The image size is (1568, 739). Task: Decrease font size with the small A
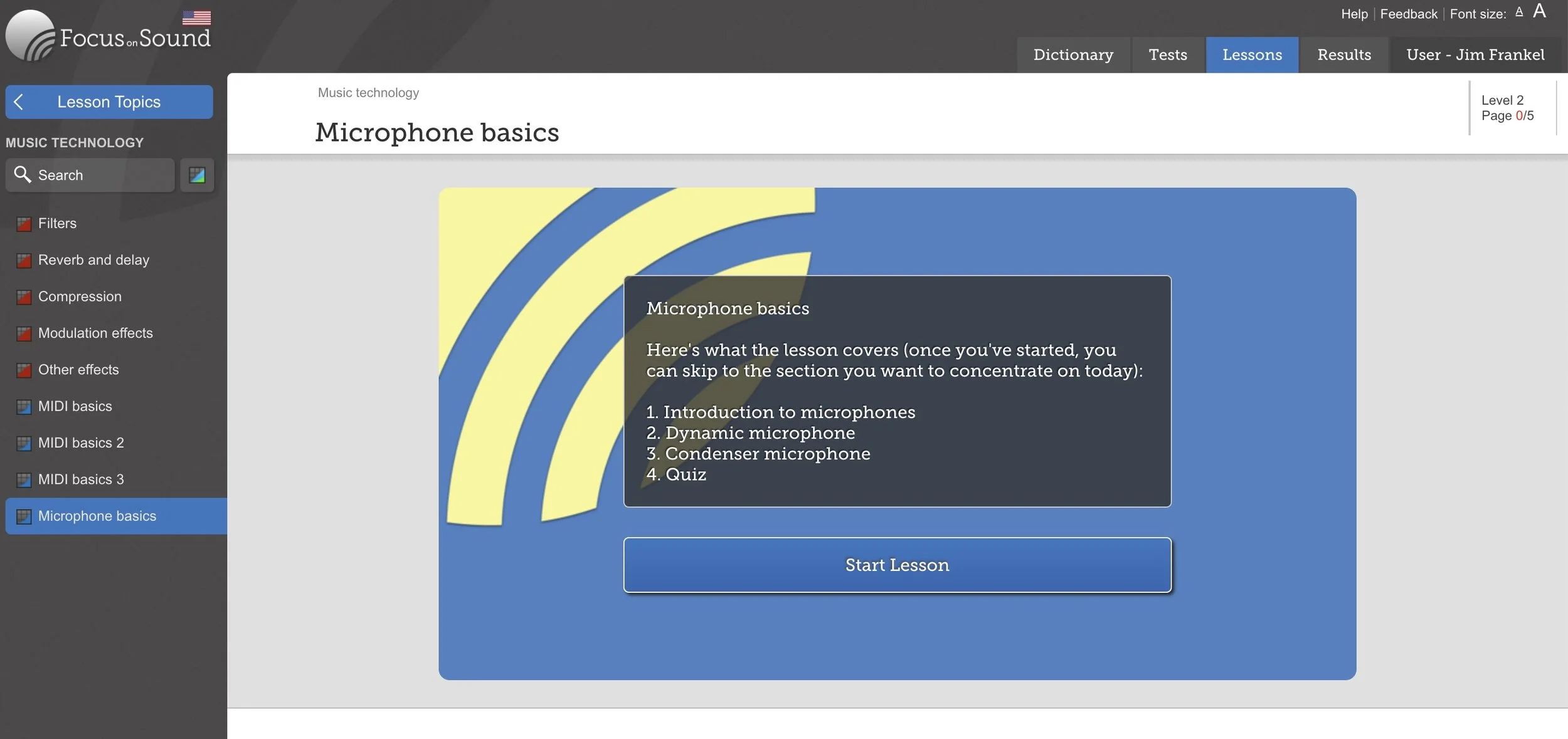click(1518, 12)
